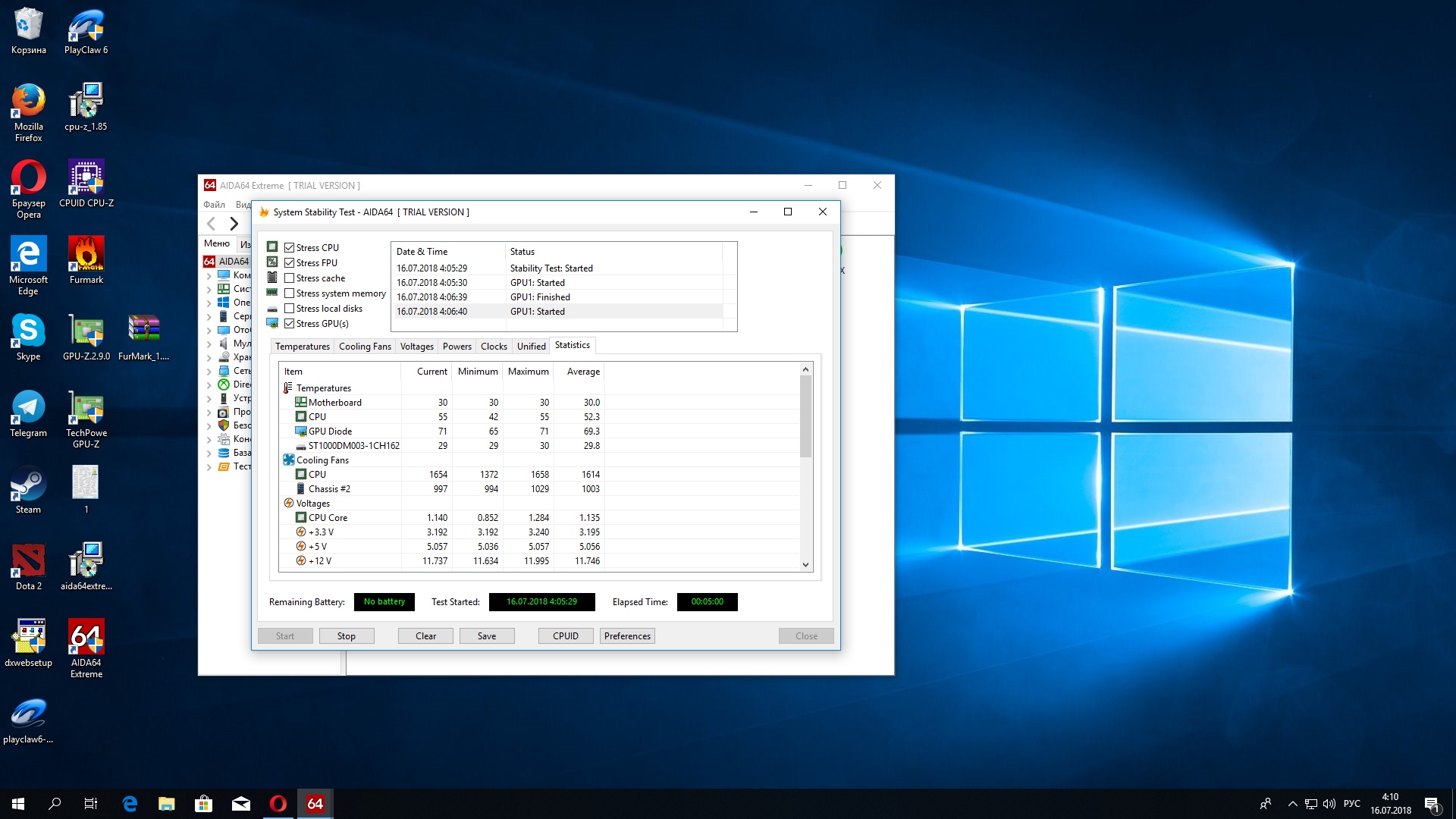Image resolution: width=1456 pixels, height=819 pixels.
Task: Click the Clear button
Action: pos(425,636)
